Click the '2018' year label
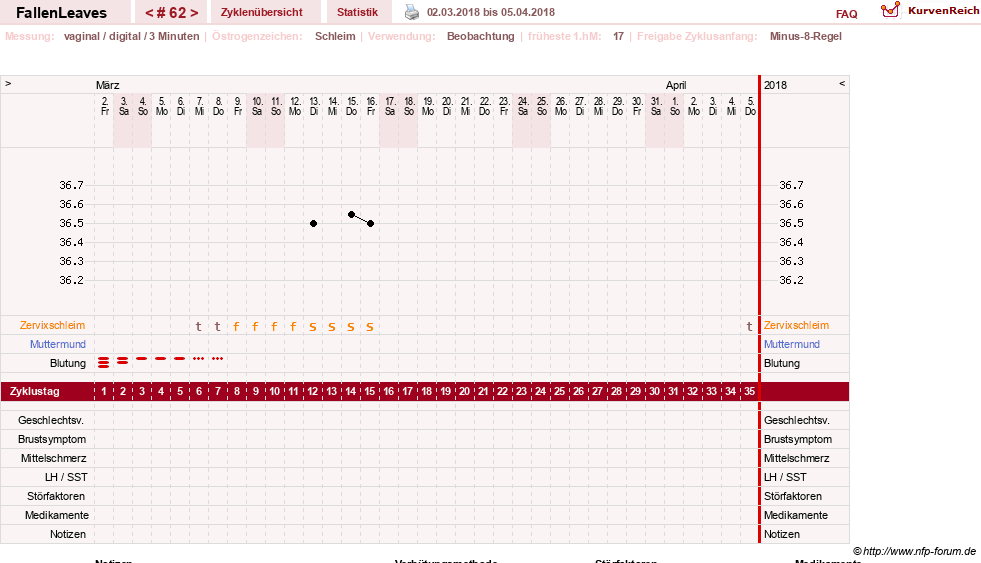Image resolution: width=981 pixels, height=563 pixels. click(775, 85)
